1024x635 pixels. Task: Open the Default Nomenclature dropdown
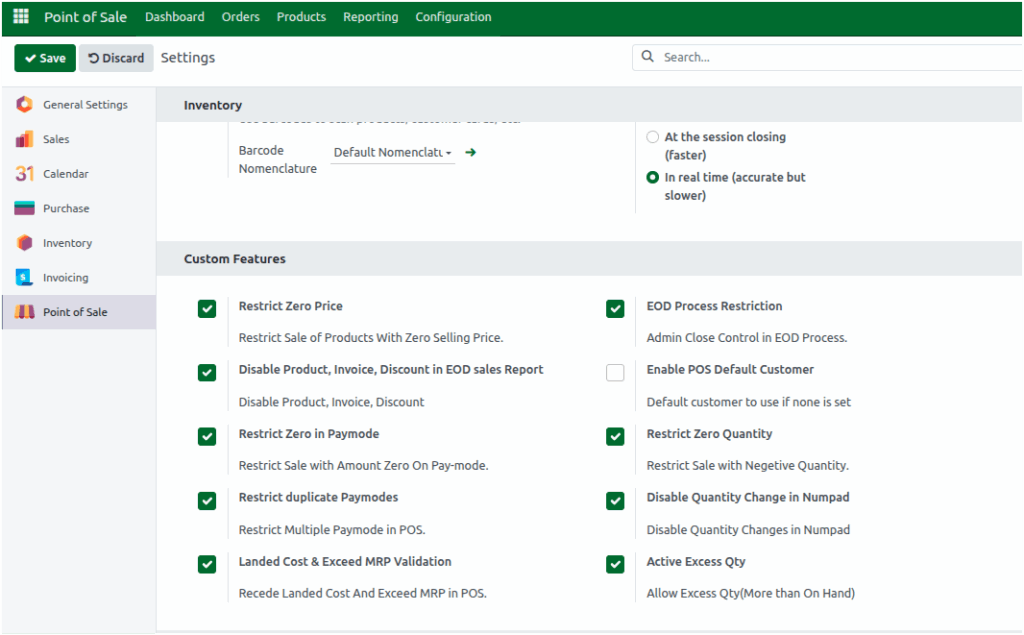click(x=392, y=152)
